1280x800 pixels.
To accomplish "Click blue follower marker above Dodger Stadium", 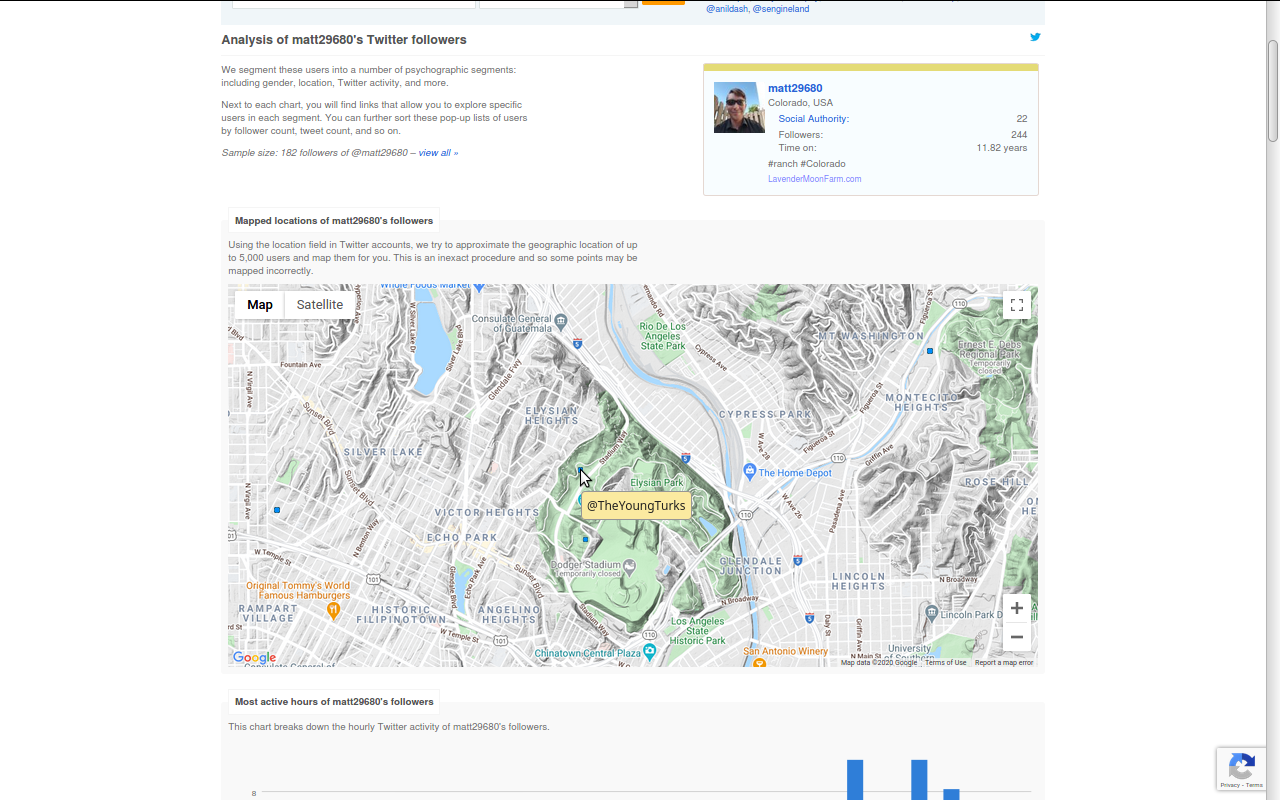I will 586,539.
